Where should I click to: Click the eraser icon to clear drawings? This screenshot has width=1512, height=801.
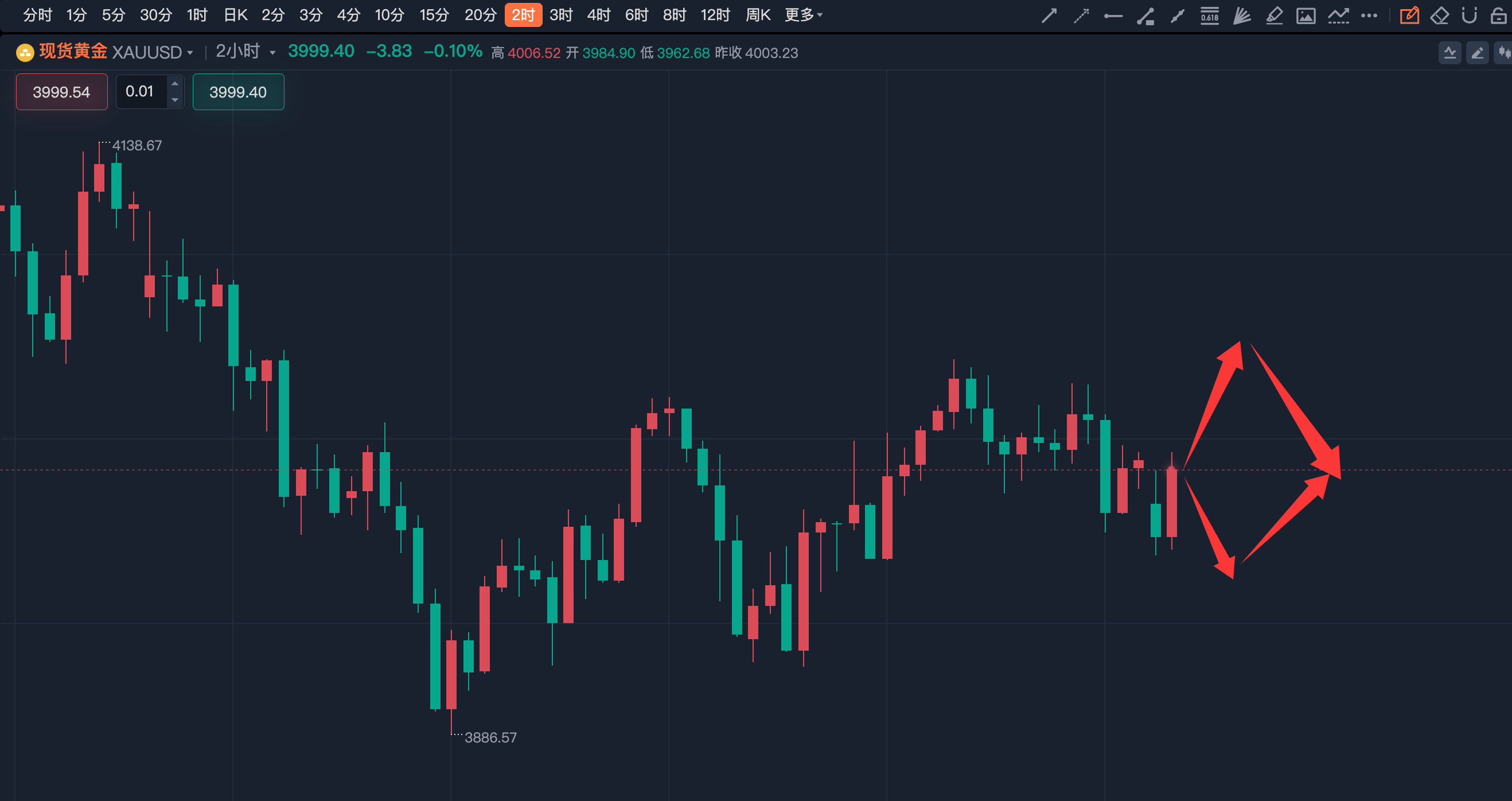pos(1439,15)
